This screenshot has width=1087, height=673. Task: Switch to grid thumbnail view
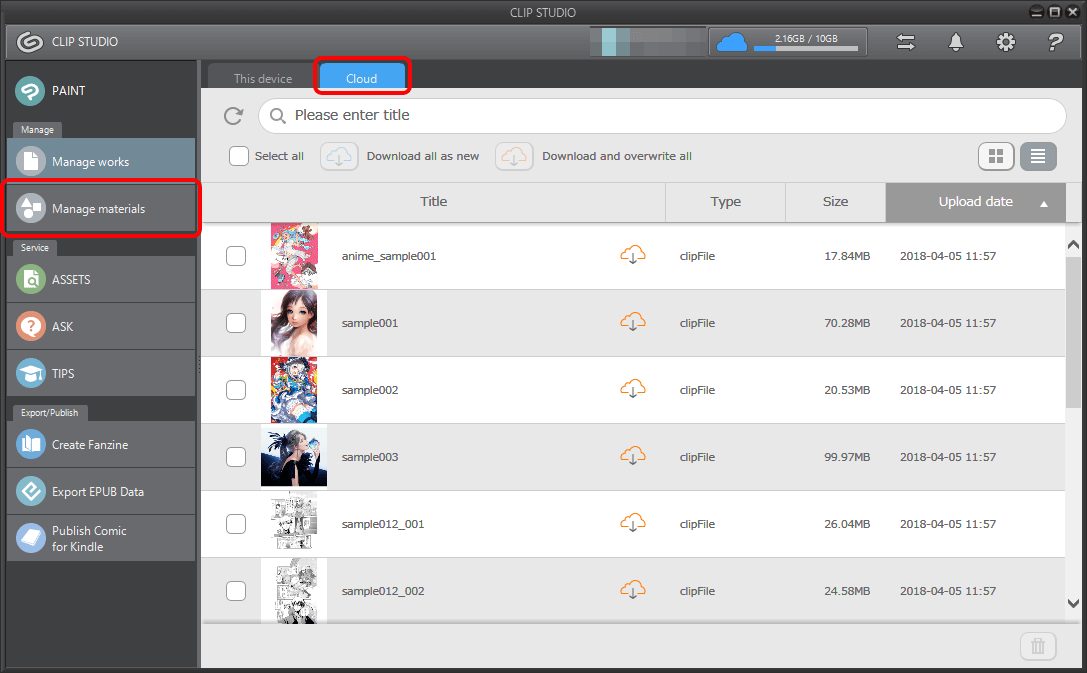click(x=996, y=156)
